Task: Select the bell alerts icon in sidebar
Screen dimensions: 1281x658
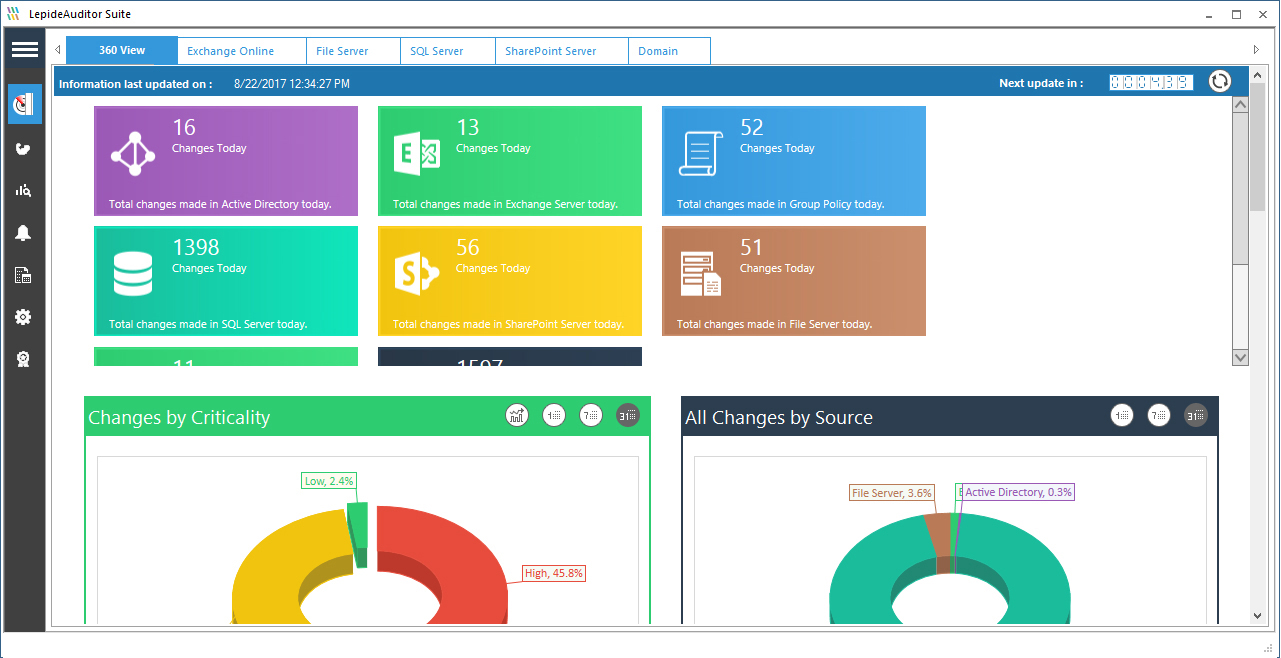Action: pyautogui.click(x=23, y=232)
